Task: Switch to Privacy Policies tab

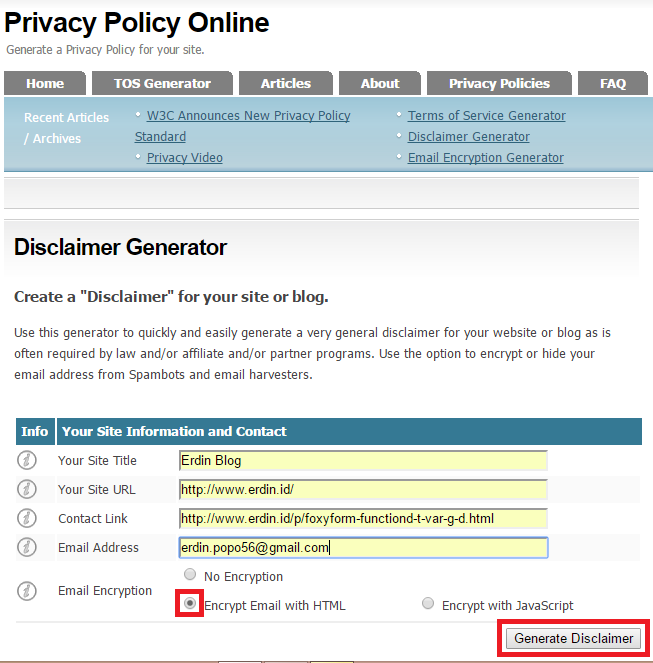Action: [499, 83]
